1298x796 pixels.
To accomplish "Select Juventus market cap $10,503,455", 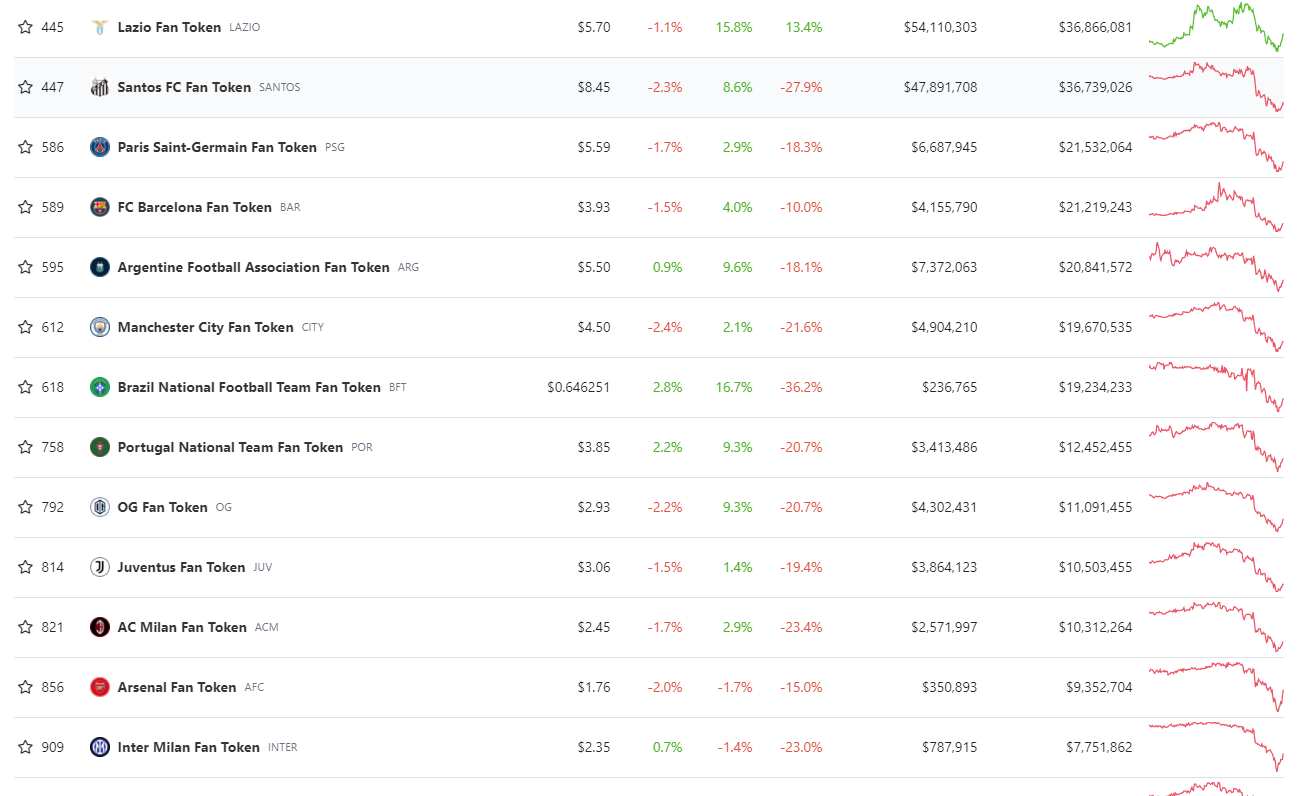I will click(x=1096, y=567).
